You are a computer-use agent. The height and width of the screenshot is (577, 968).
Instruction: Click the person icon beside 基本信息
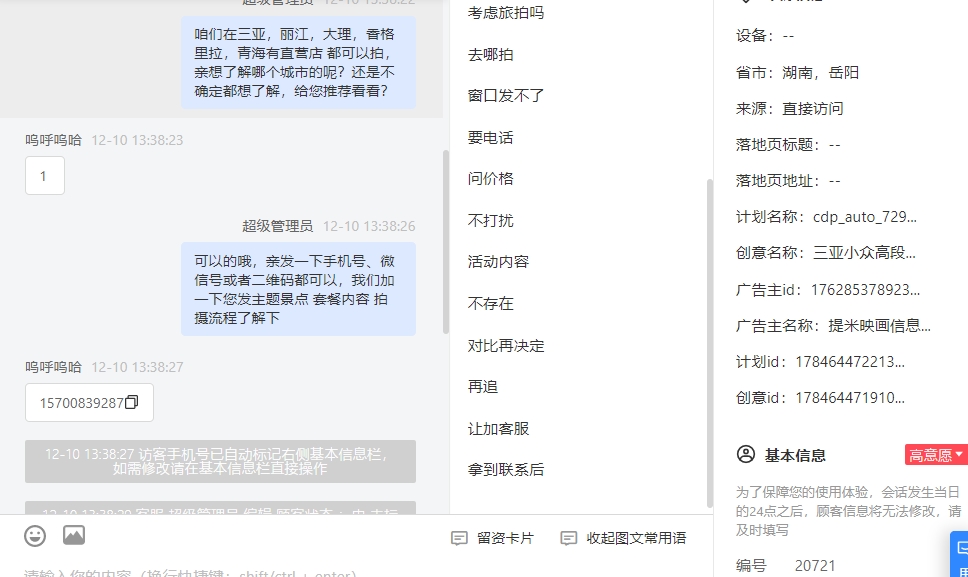click(x=746, y=454)
